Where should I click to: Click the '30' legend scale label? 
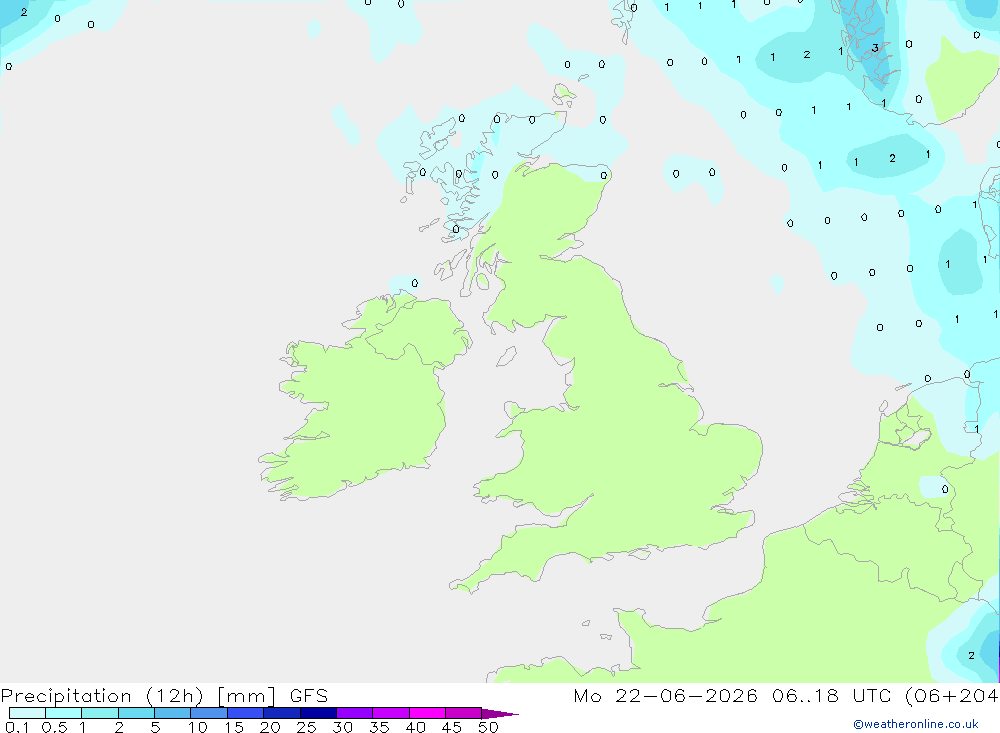343,727
